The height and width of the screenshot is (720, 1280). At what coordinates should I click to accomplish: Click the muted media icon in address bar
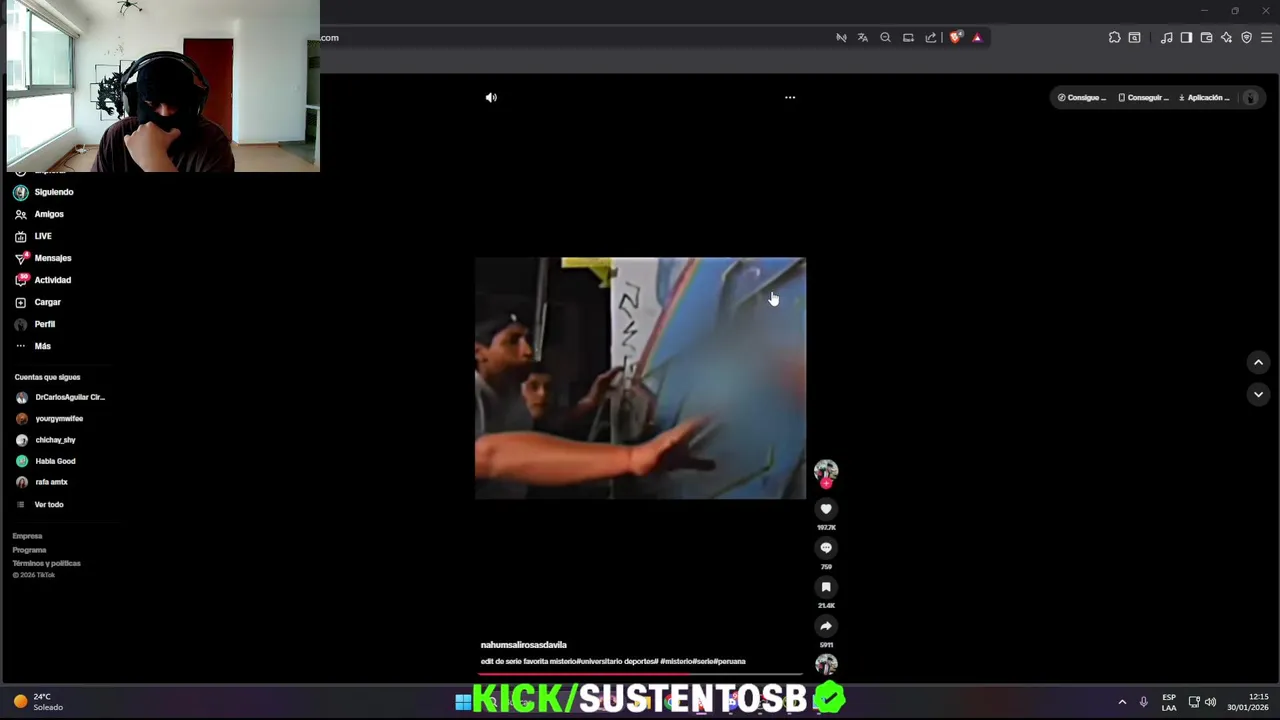tap(841, 38)
